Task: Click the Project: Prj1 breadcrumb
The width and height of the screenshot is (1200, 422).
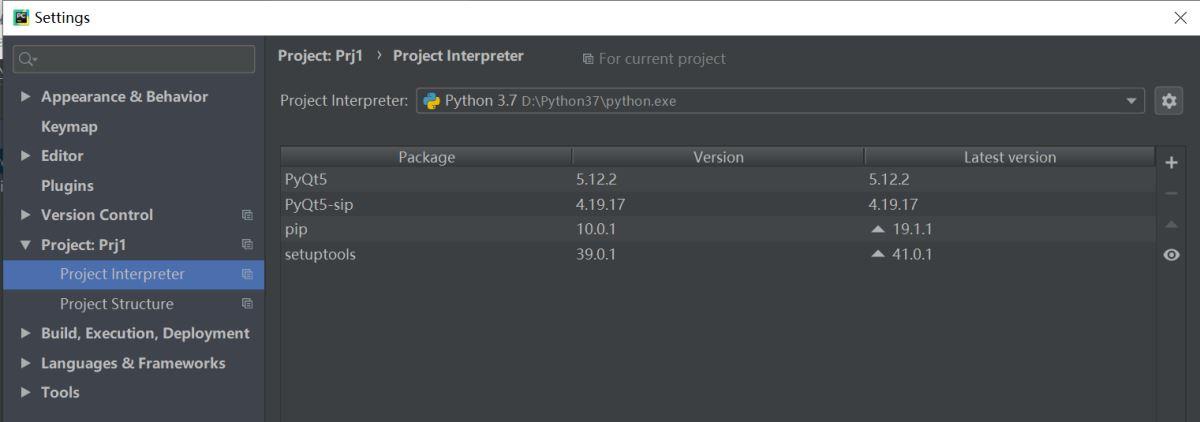Action: pos(320,56)
